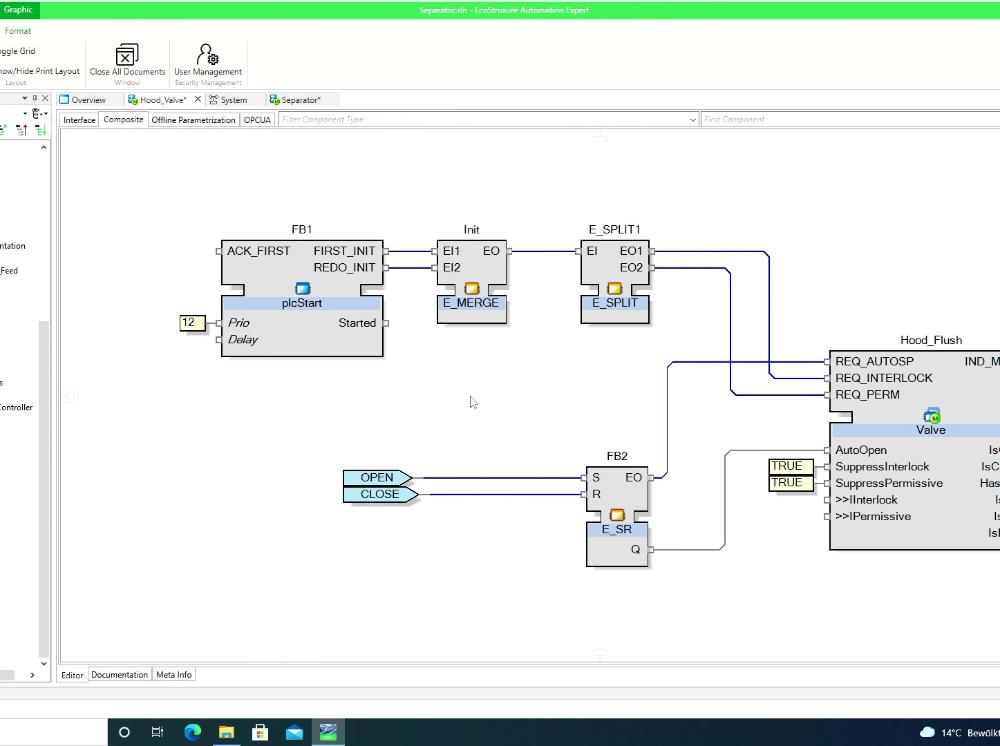Open the Interface sub-tab
Image resolution: width=1000 pixels, height=746 pixels.
[79, 120]
